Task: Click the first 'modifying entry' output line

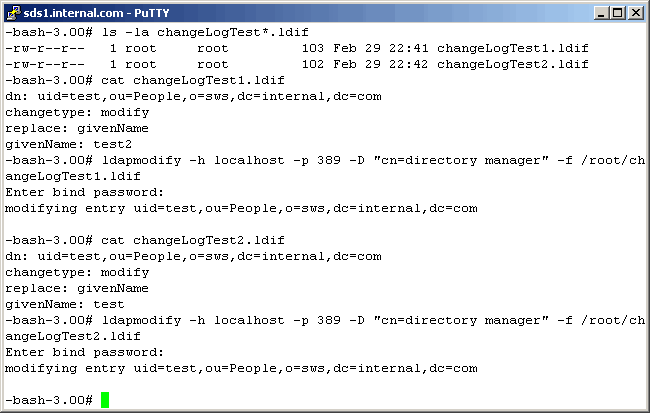Action: (x=240, y=208)
